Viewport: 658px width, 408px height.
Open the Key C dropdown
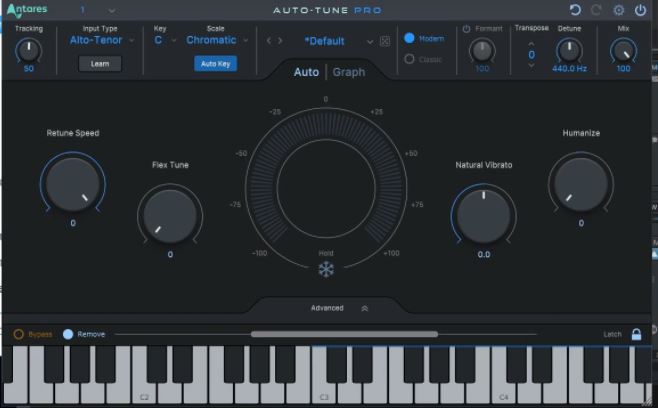tap(165, 40)
